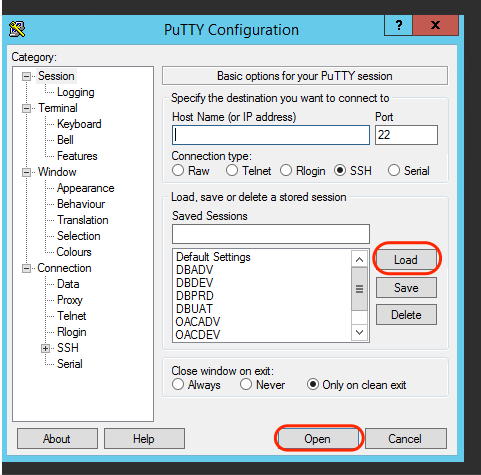Screen dimensions: 481x475
Task: Collapse the Terminal tree node
Action: pos(26,108)
